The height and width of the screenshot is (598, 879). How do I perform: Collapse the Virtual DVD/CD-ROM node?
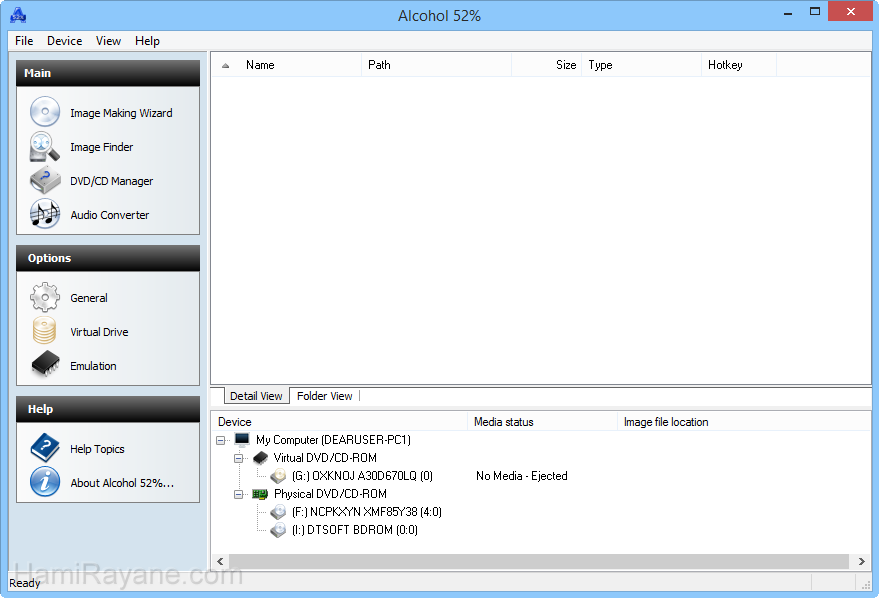239,458
